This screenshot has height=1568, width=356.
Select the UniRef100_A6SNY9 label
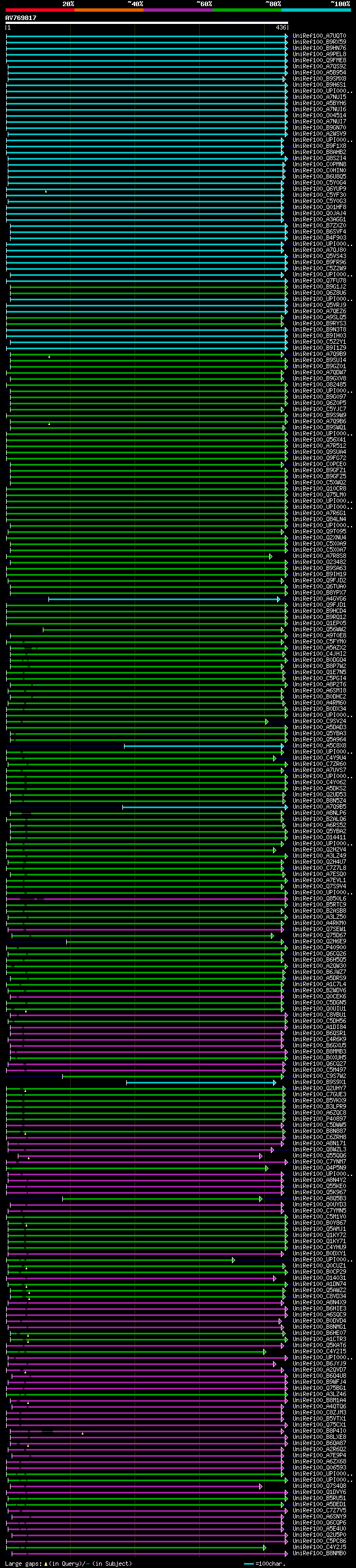click(x=319, y=1517)
